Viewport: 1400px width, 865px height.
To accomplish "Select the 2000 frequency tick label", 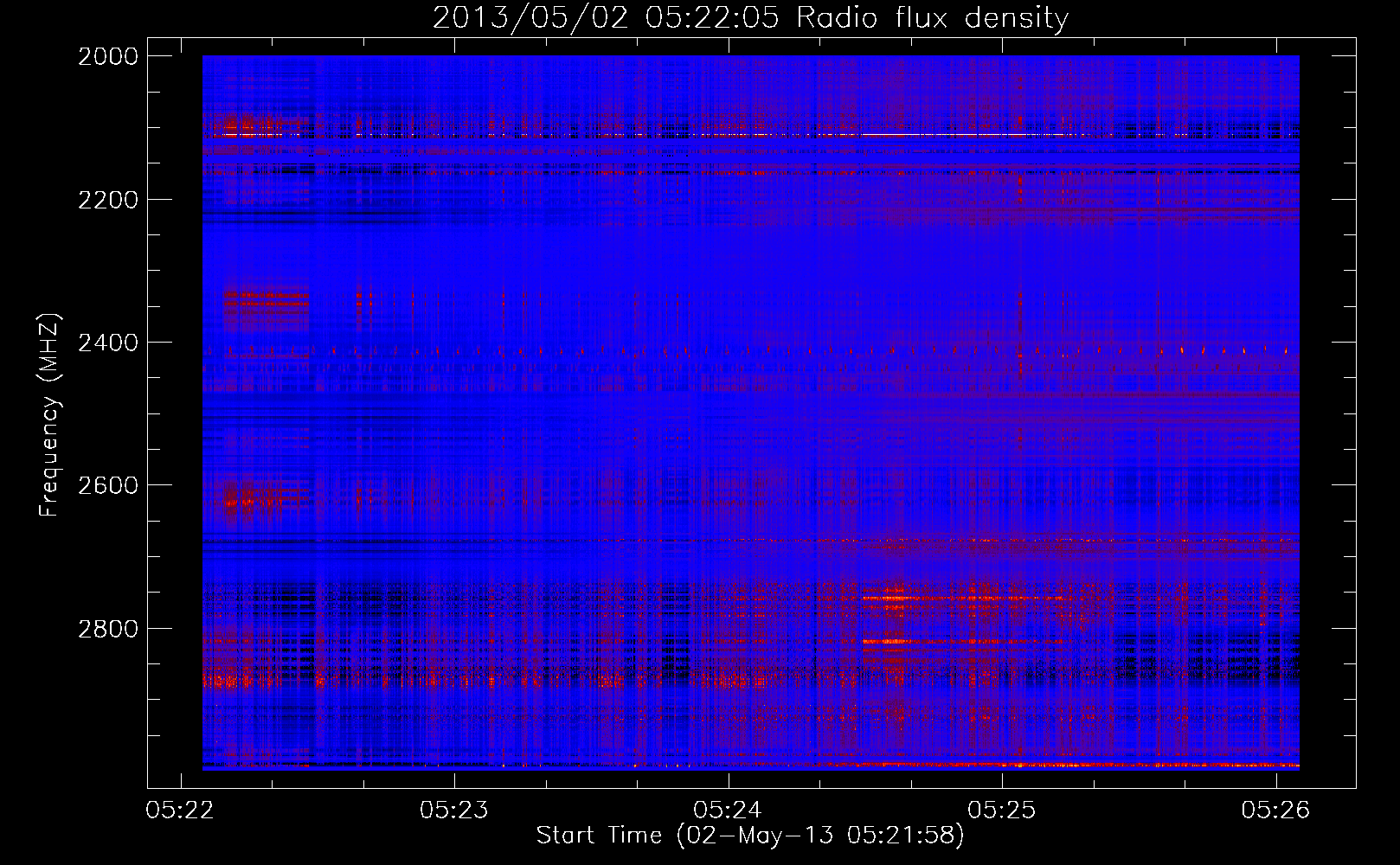I will tap(108, 56).
